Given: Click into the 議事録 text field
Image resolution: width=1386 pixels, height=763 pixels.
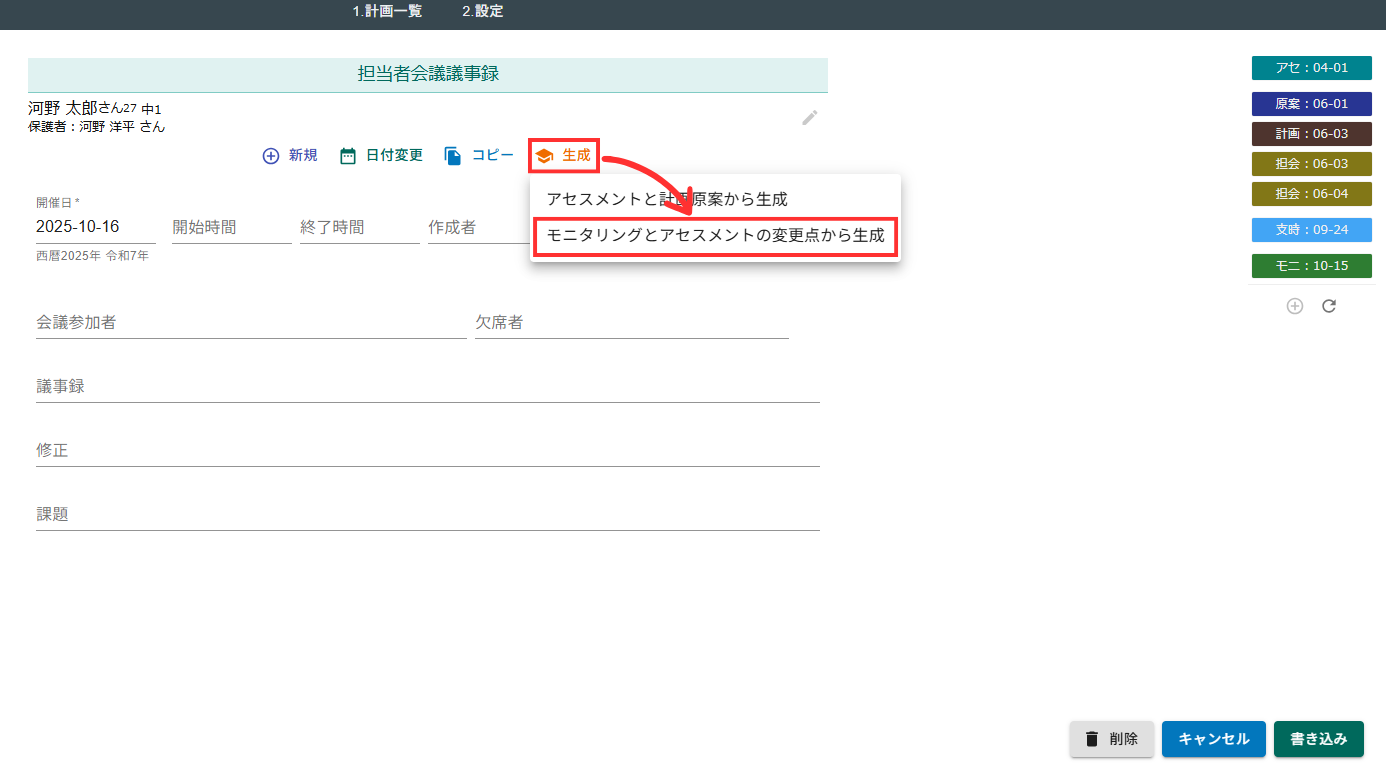Looking at the screenshot, I should (x=427, y=387).
